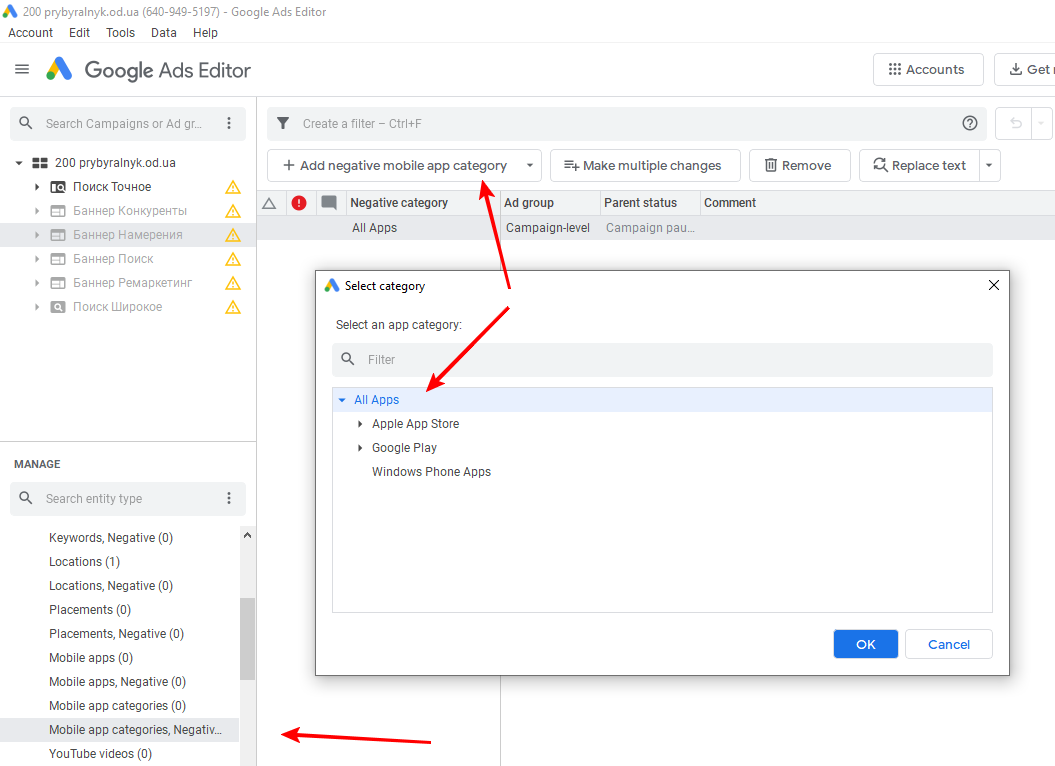This screenshot has height=766, width=1055.
Task: Open Add negative mobile app category dropdown arrow
Action: point(530,166)
